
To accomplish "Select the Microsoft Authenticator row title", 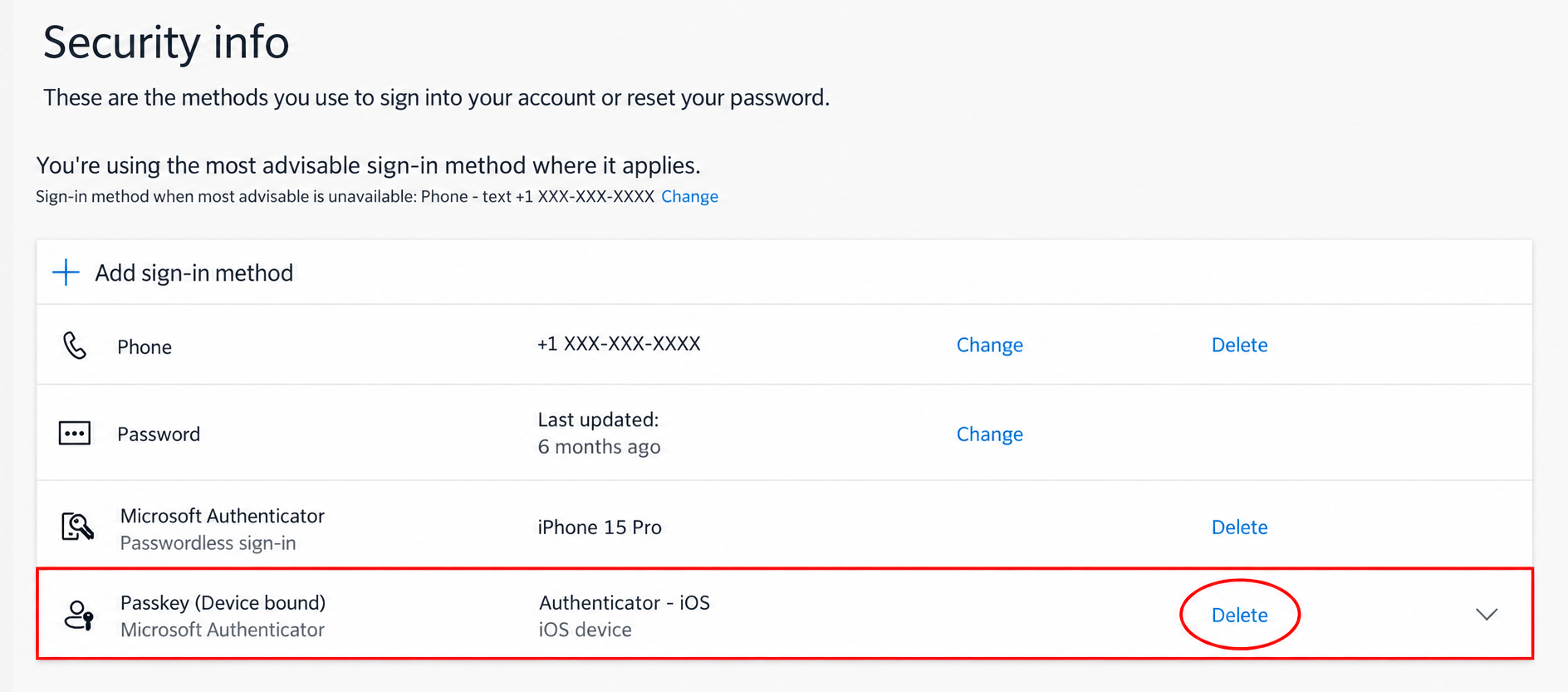I will point(223,516).
